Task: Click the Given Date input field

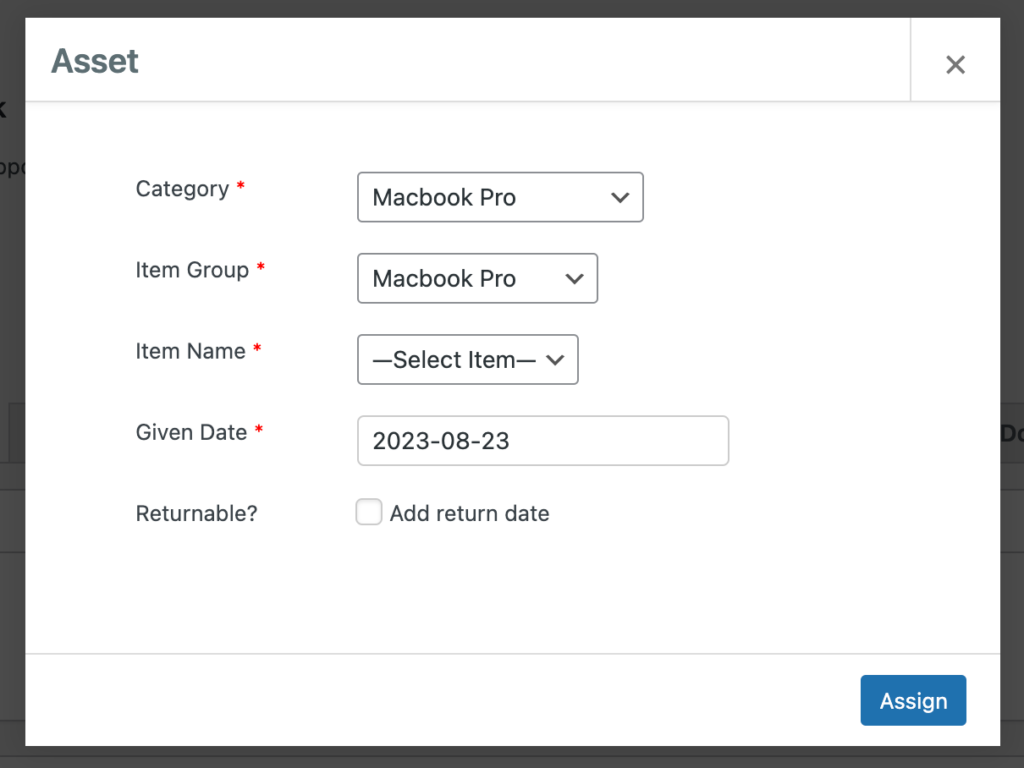Action: coord(543,441)
